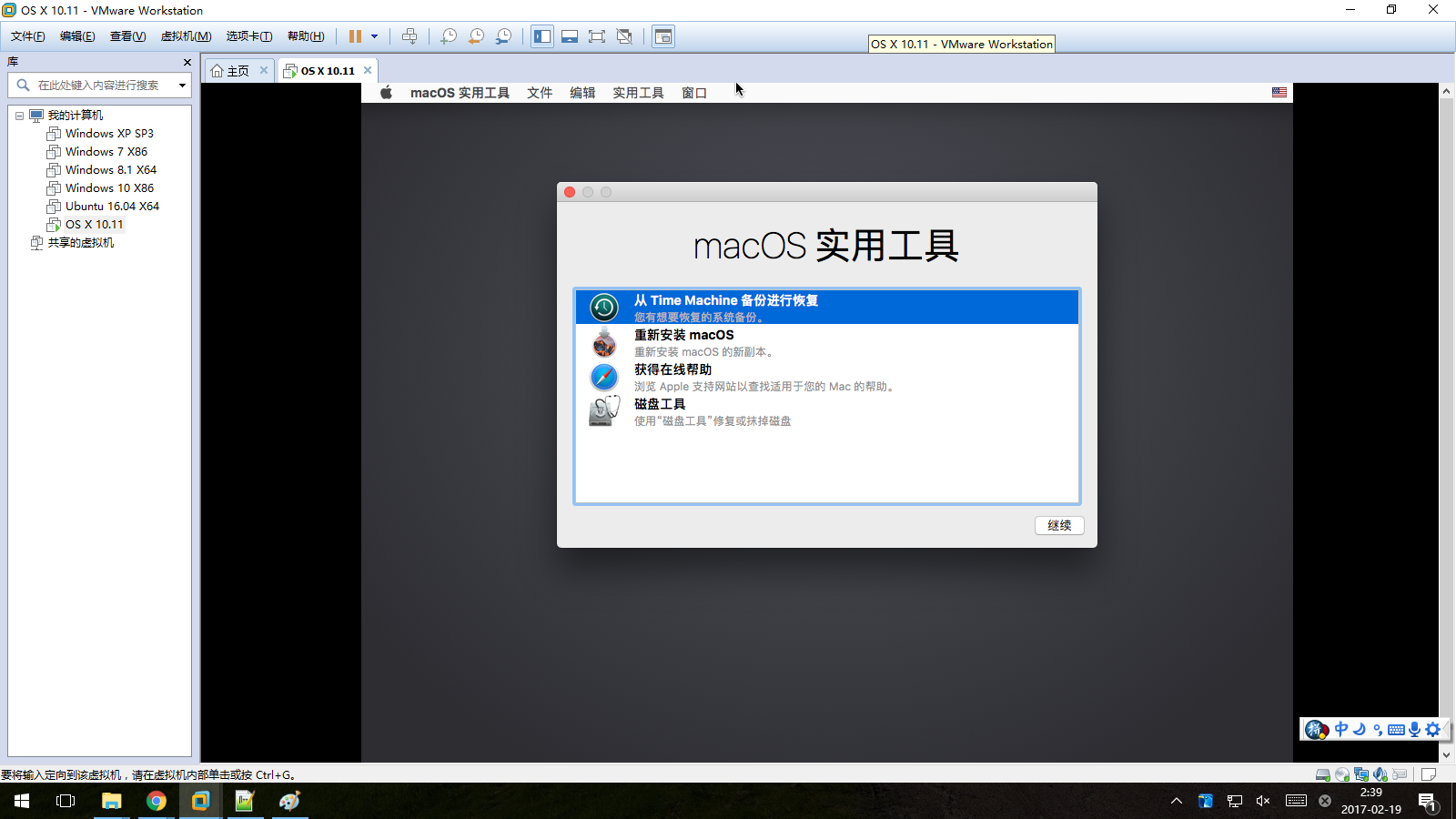Open the 虚拟机(M) menu
This screenshot has height=819, width=1456.
coord(186,36)
